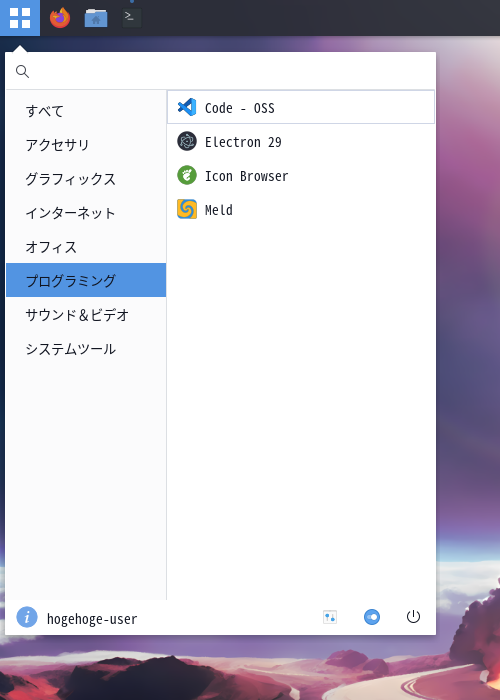Click the hogehoge-user name
This screenshot has width=500, height=700.
coord(92,619)
